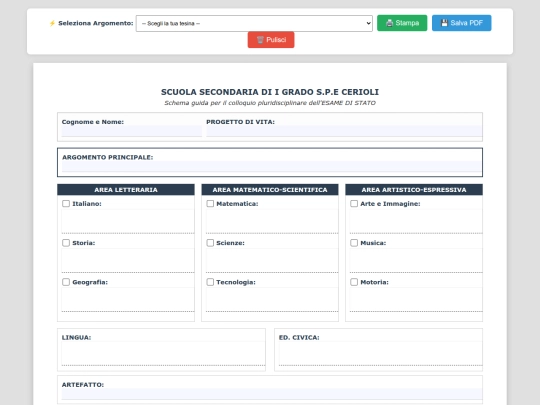The image size is (540, 405).
Task: Check the Geografia checkbox
Action: tap(66, 282)
